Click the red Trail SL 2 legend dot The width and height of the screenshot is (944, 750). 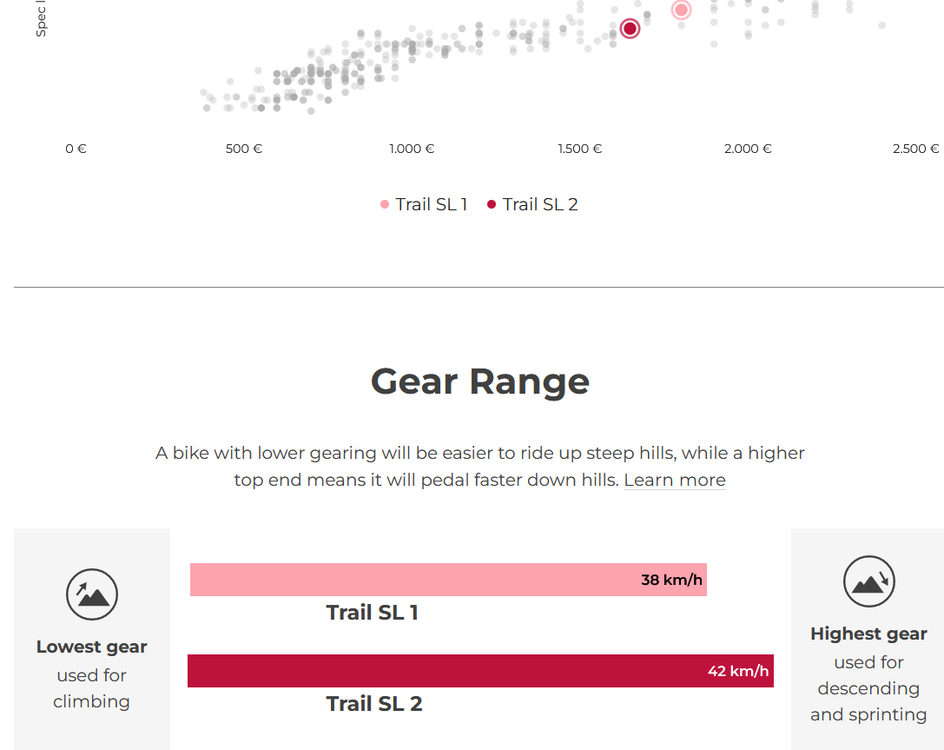click(491, 205)
